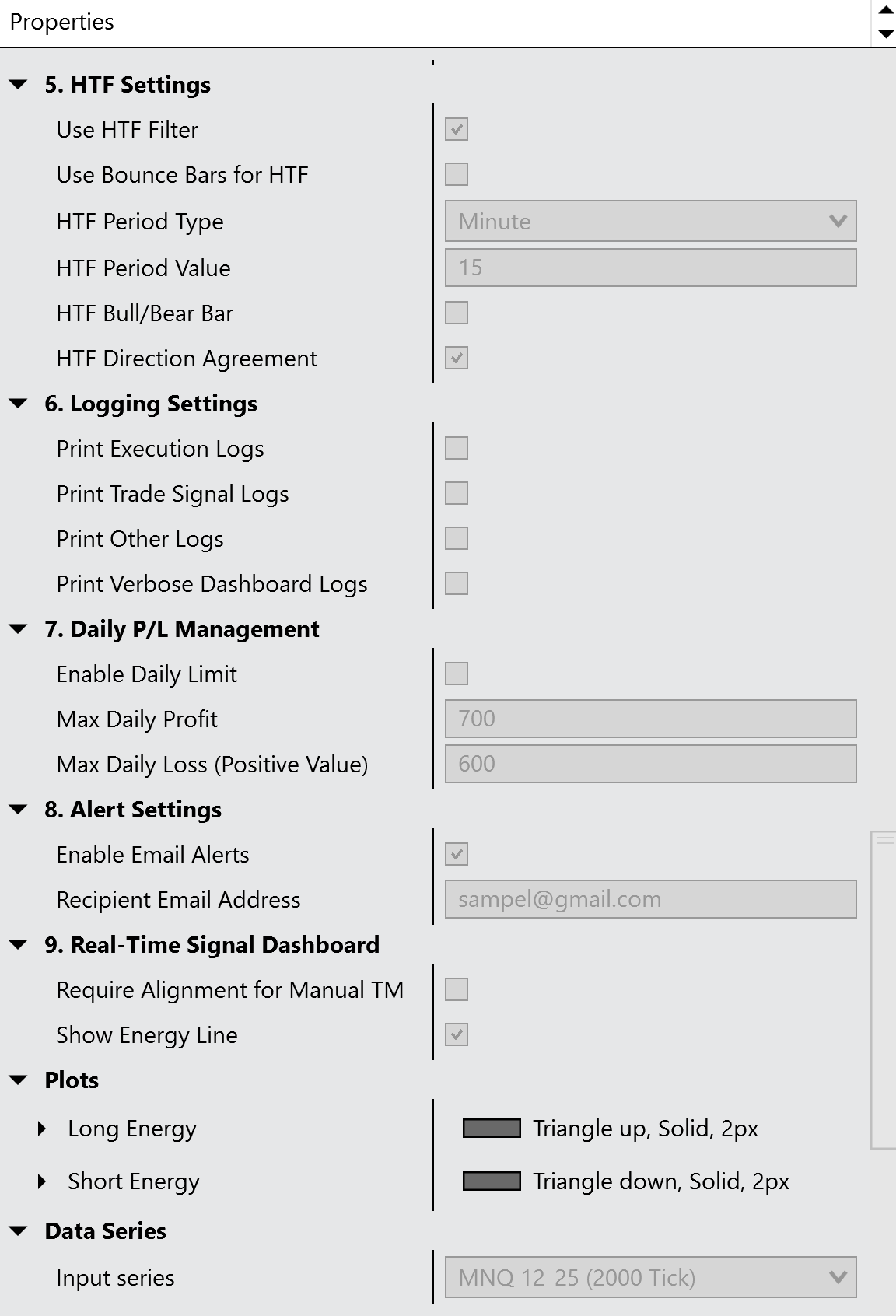Check the Enable Daily Limit box
Viewport: 896px width, 1316px height.
click(457, 674)
